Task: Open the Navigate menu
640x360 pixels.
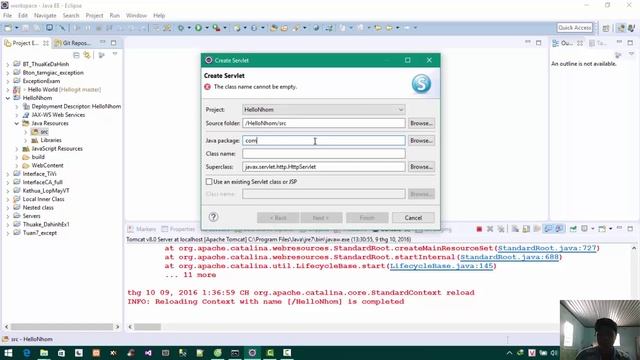Action: click(x=45, y=16)
